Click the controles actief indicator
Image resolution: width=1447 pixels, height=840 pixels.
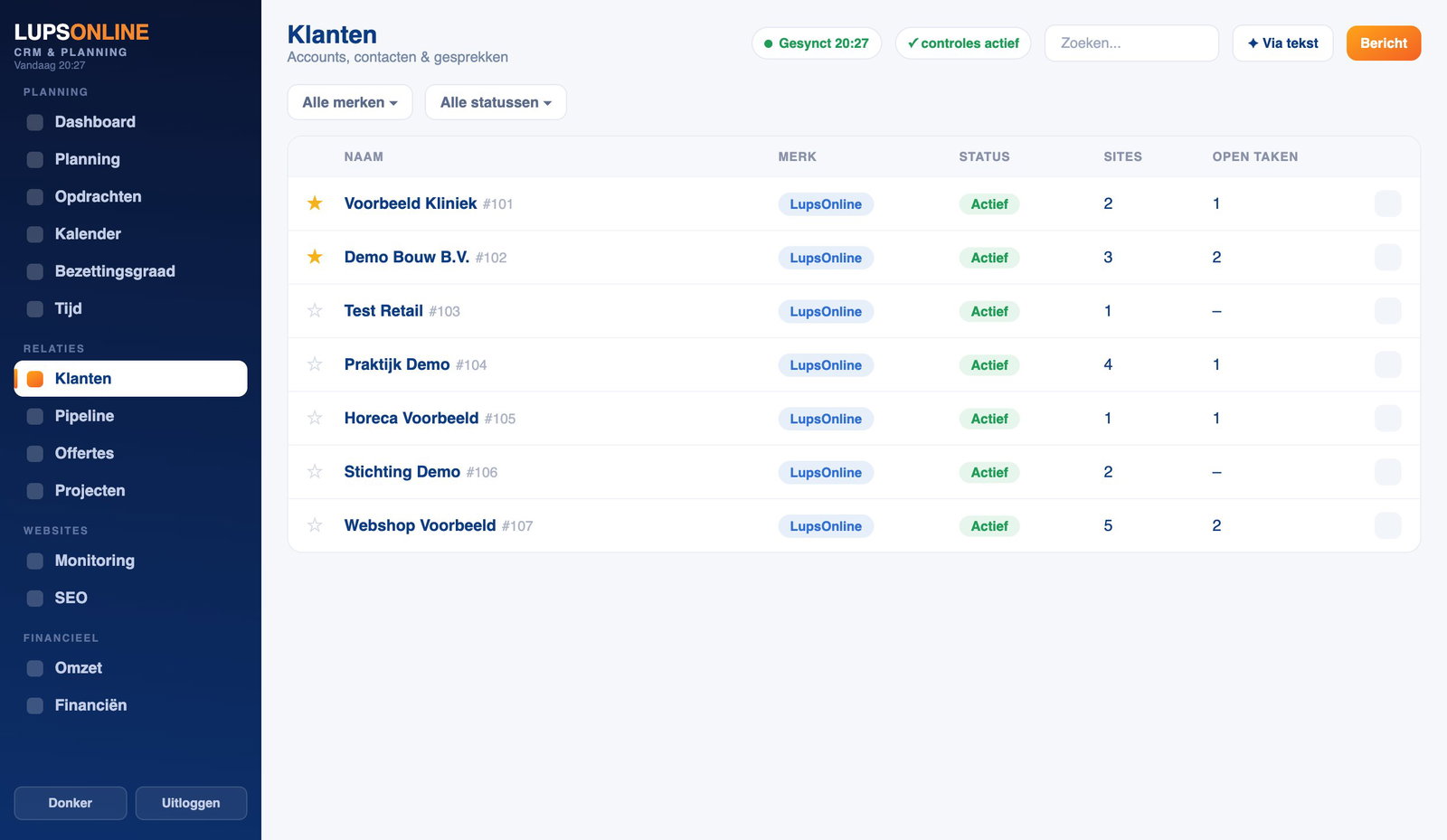click(963, 43)
